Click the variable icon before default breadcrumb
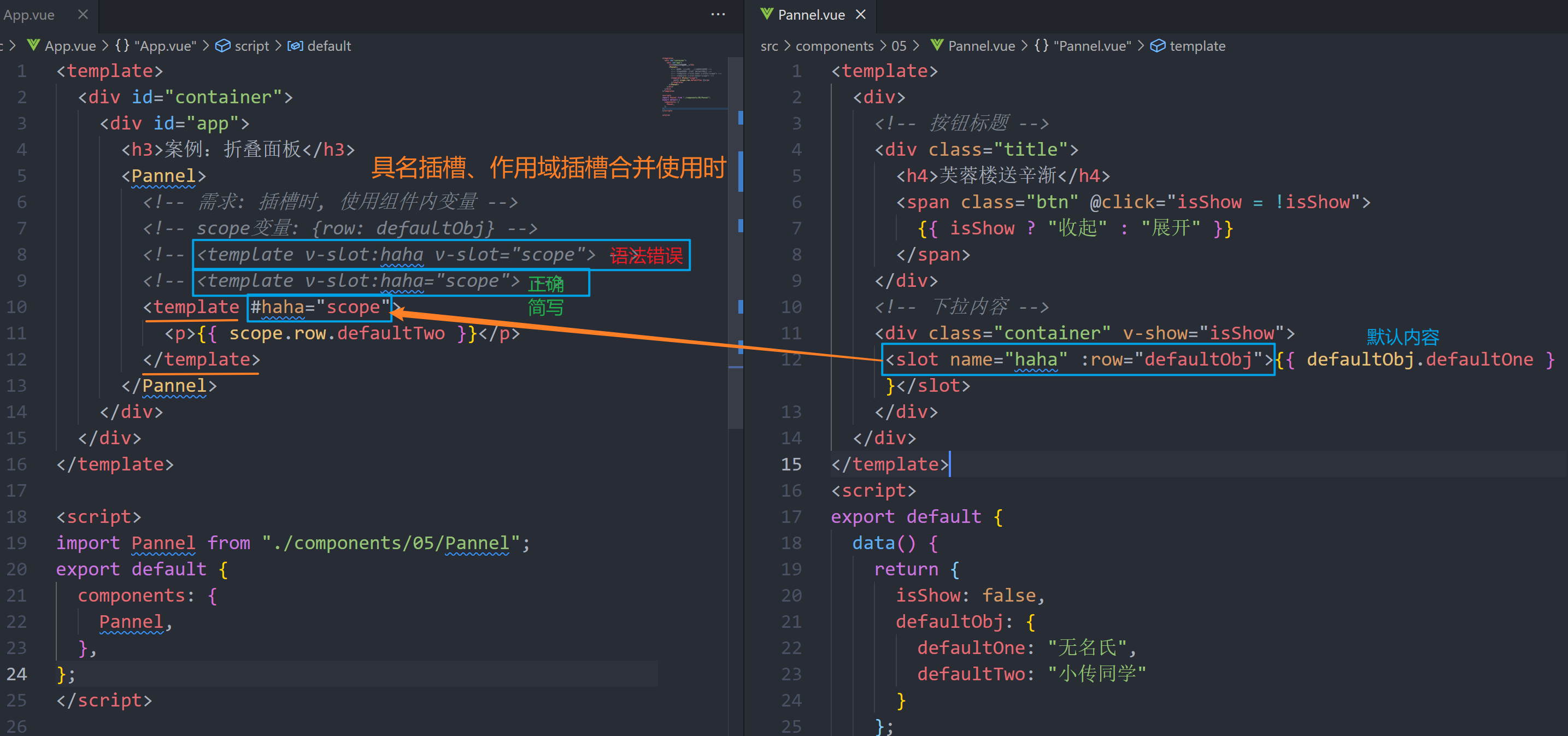1568x736 pixels. [295, 46]
